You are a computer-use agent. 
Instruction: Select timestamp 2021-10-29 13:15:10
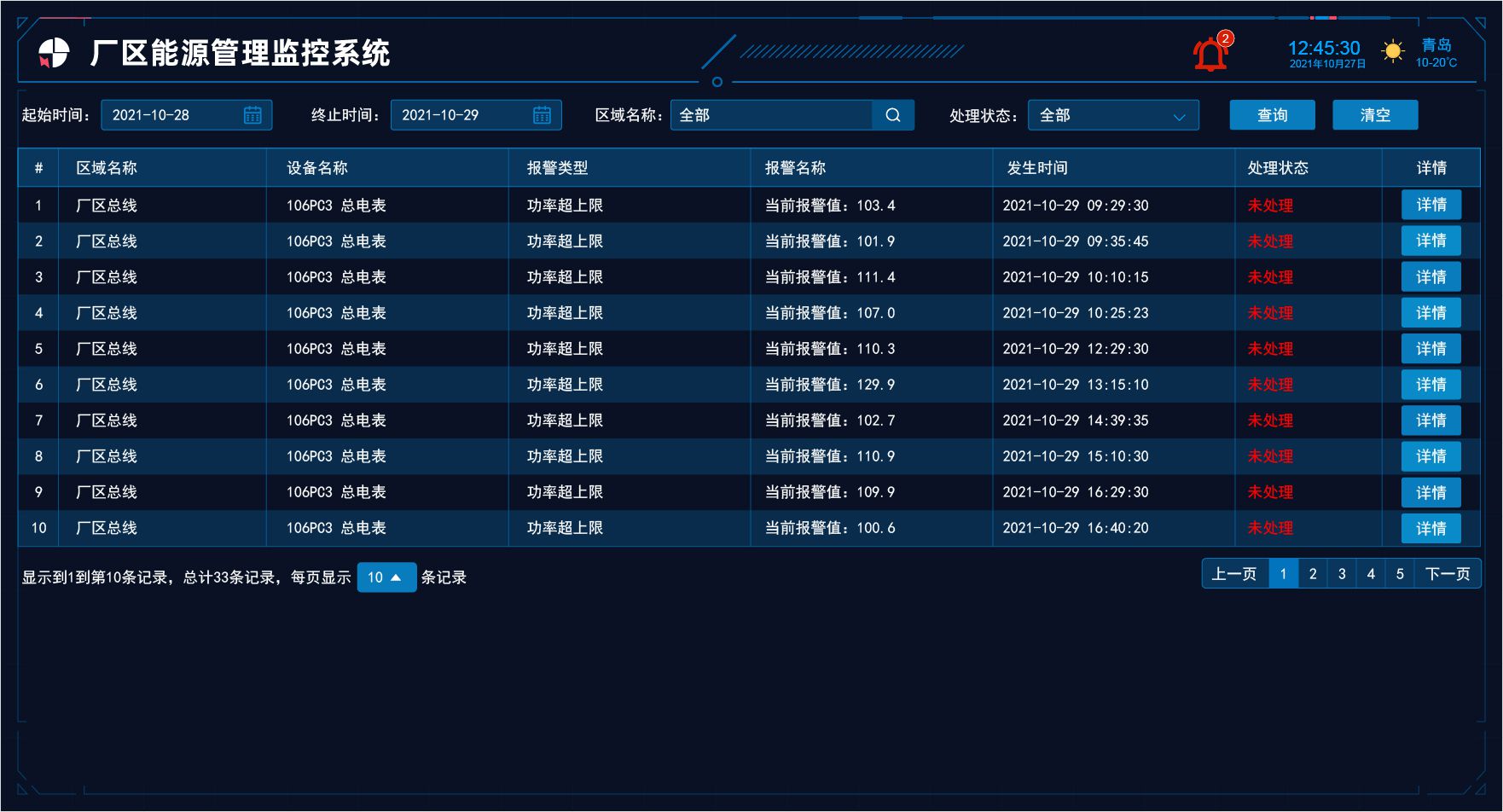pyautogui.click(x=1076, y=385)
